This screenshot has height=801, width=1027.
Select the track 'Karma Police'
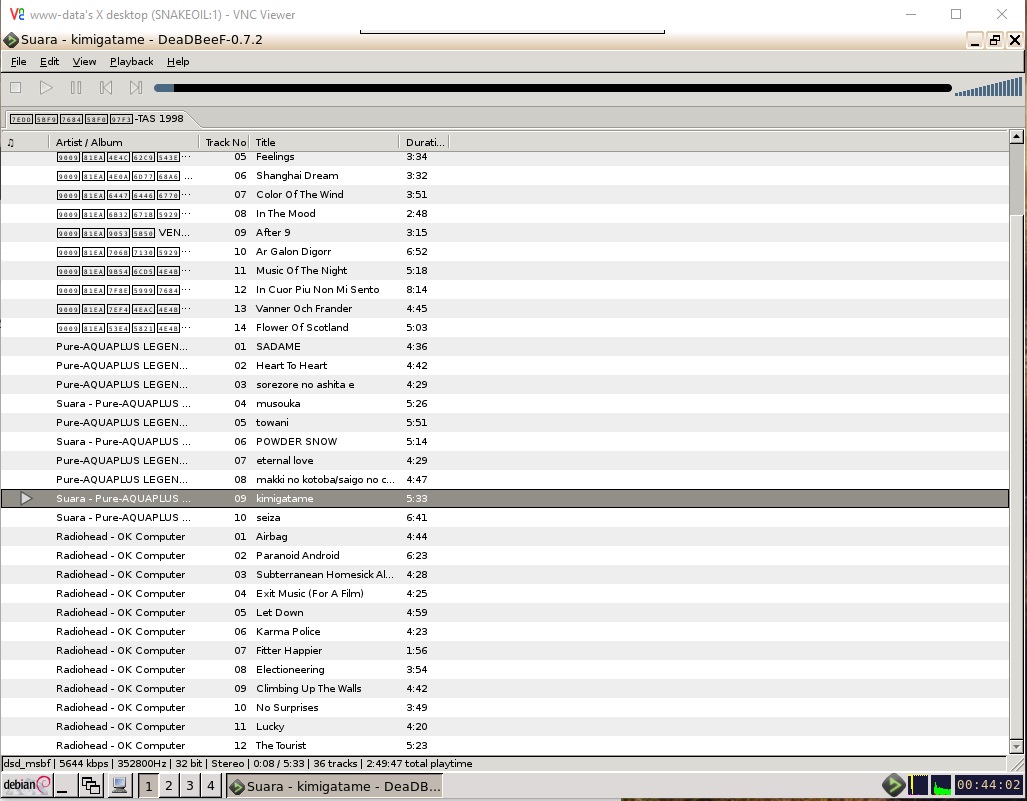point(504,631)
